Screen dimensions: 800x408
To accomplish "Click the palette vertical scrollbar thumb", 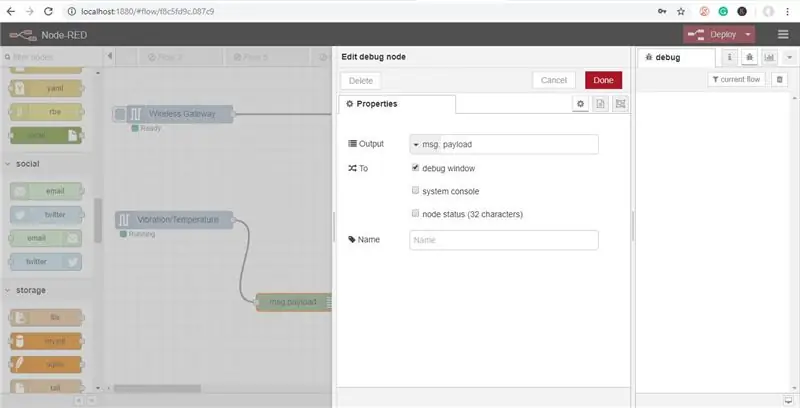I will [98, 220].
